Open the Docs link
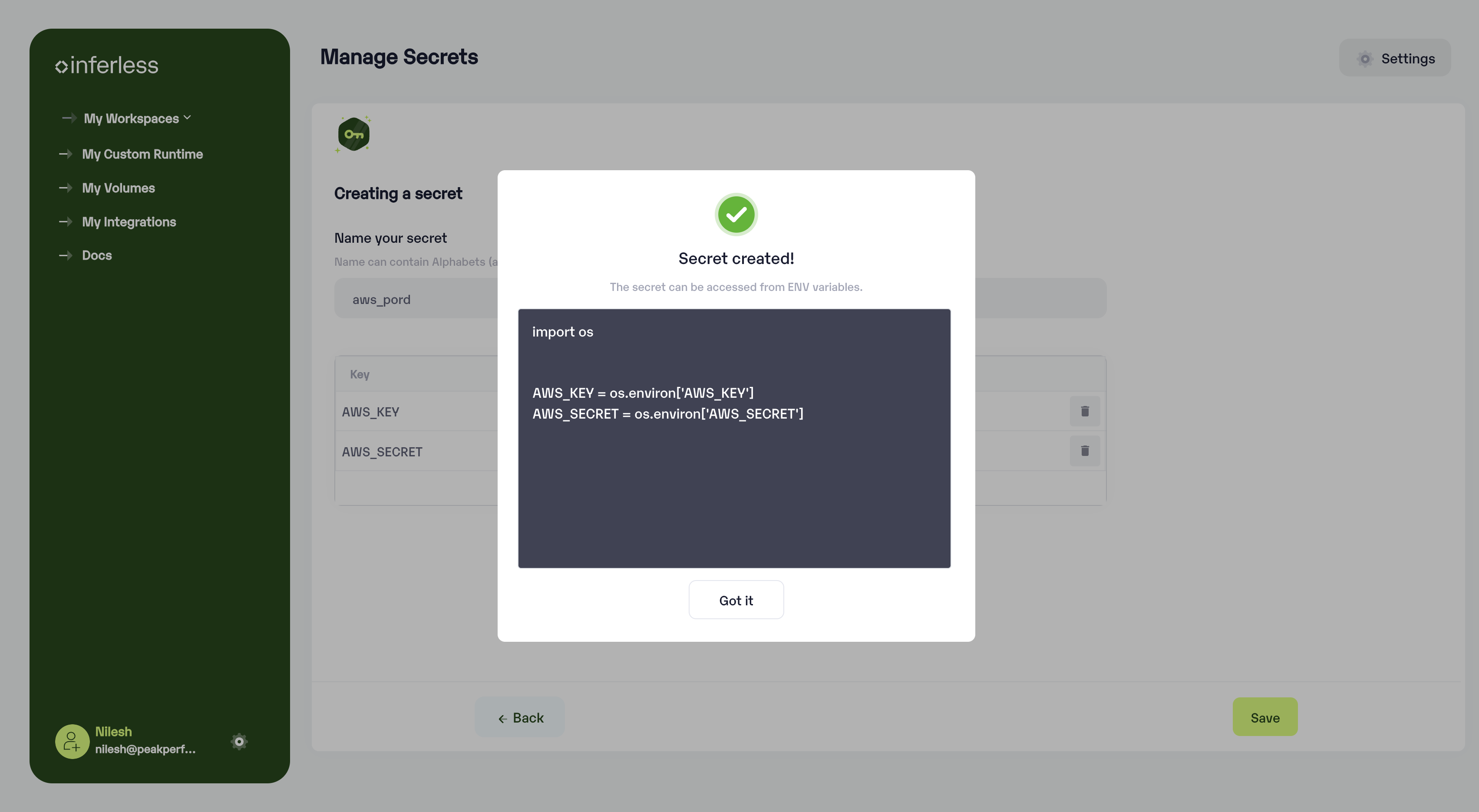The width and height of the screenshot is (1479, 812). 97,256
